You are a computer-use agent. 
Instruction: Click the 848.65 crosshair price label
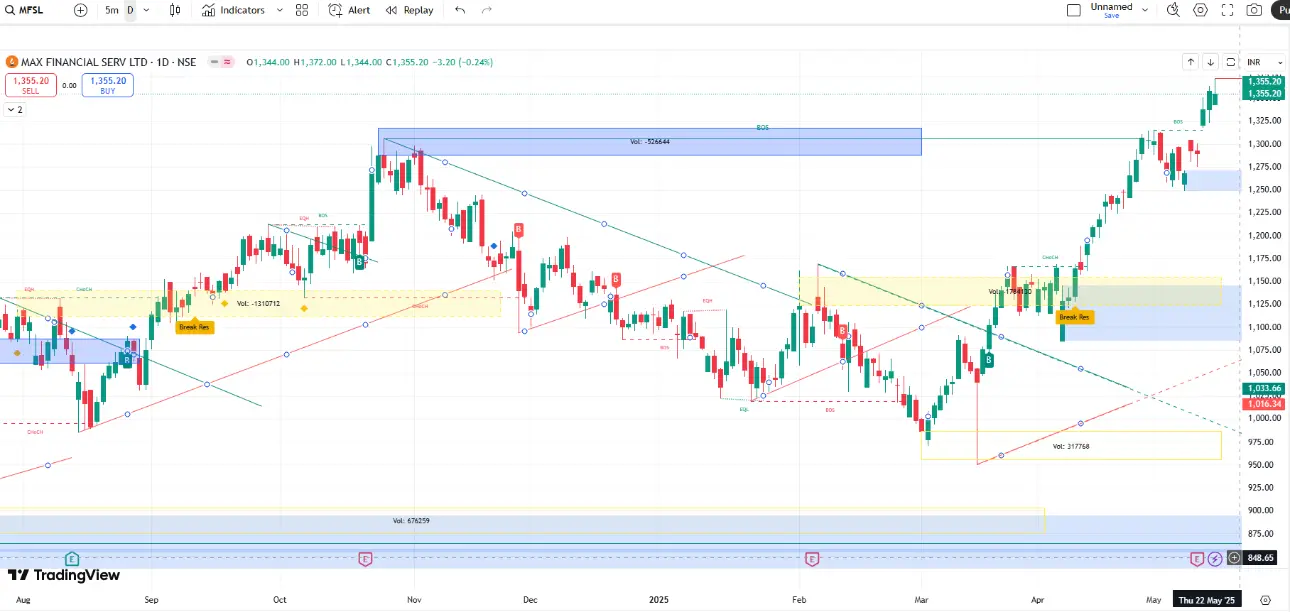1261,558
